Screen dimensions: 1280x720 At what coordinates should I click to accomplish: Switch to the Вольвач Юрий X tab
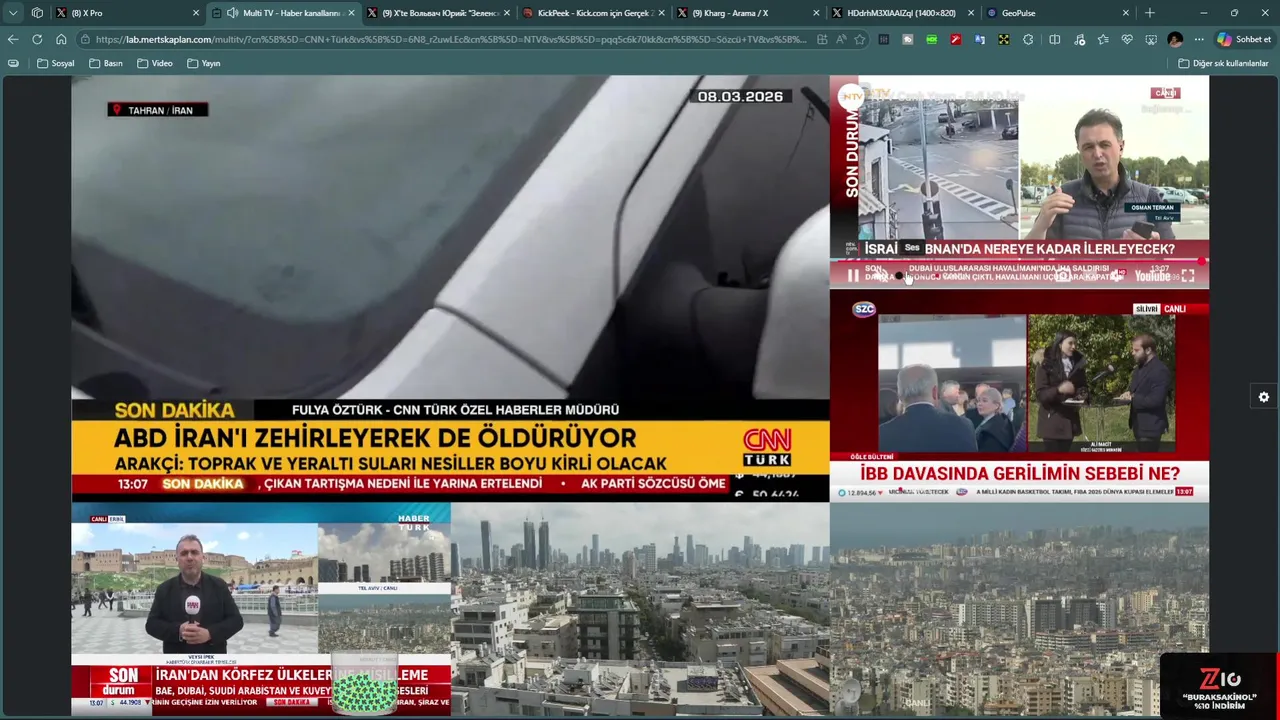(x=439, y=13)
